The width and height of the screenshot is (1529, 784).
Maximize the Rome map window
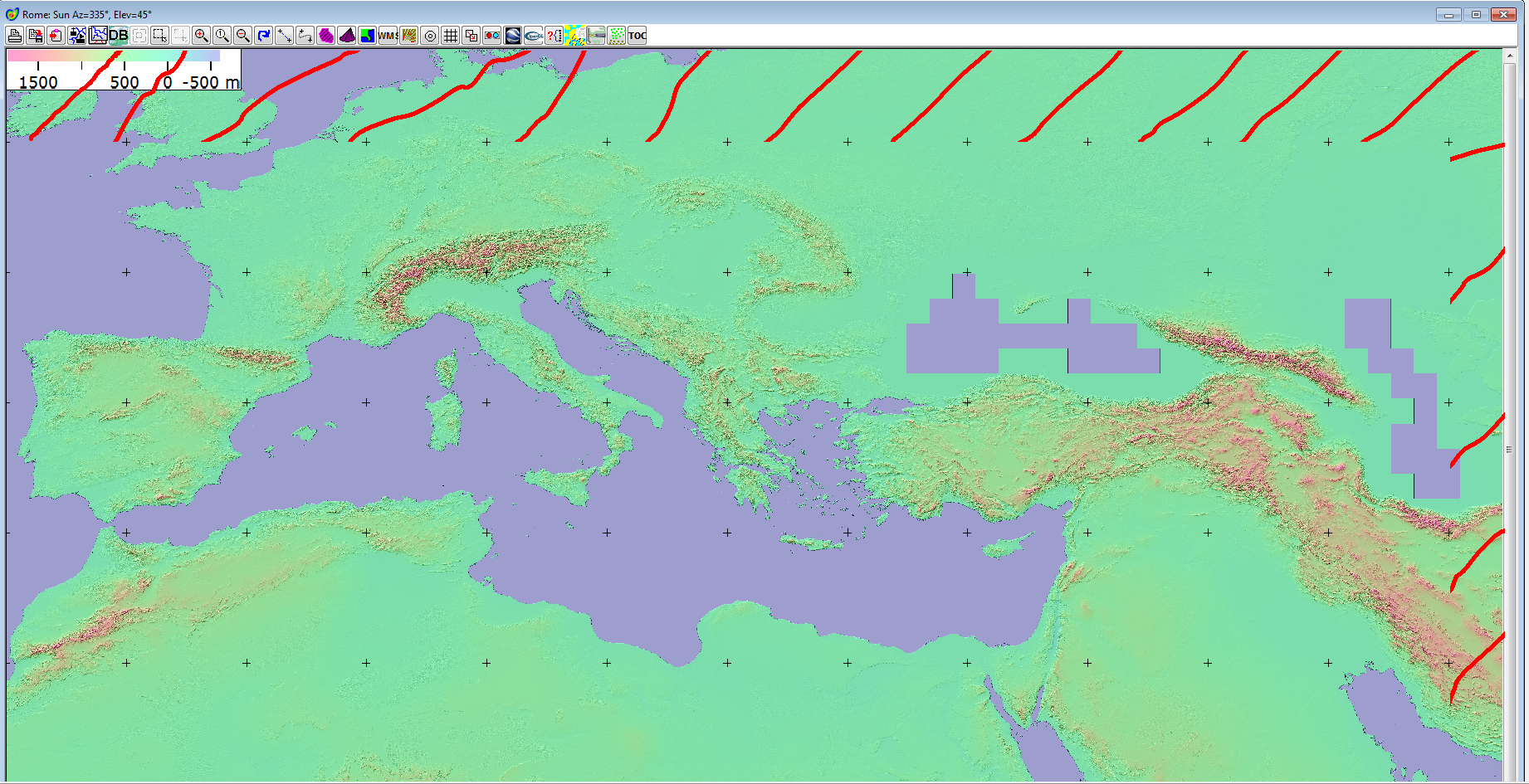point(1476,14)
